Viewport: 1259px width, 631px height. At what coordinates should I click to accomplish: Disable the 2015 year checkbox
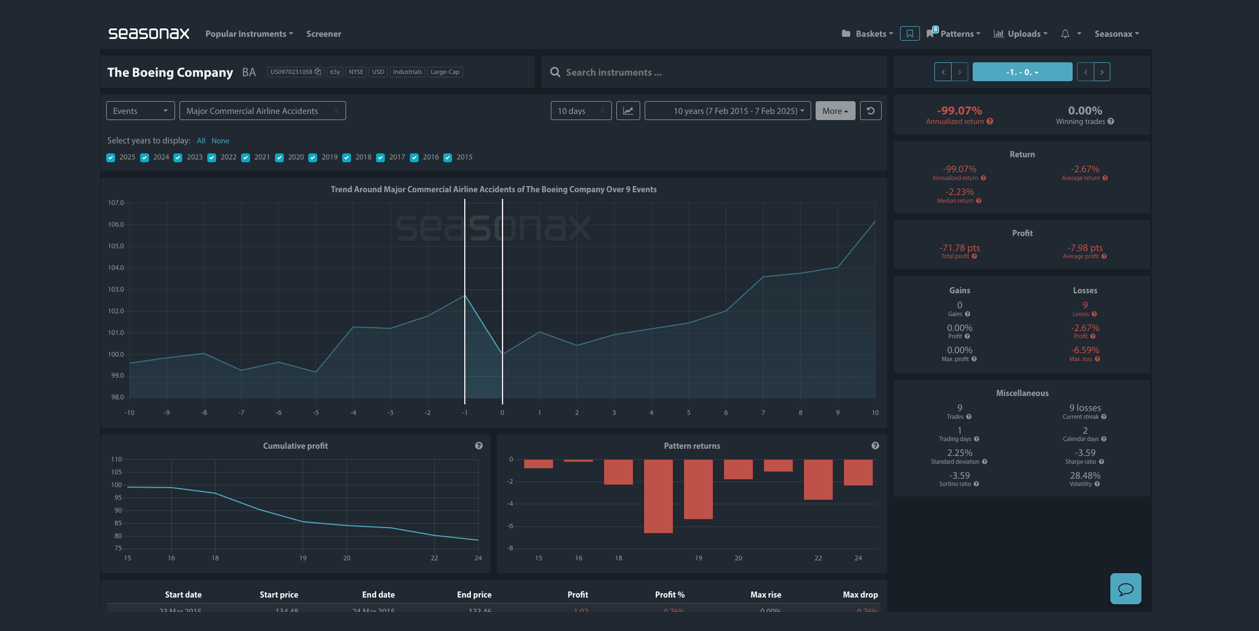click(448, 157)
